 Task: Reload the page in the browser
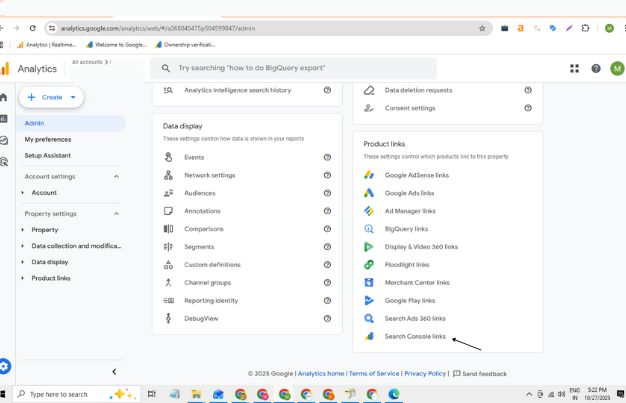coord(33,28)
